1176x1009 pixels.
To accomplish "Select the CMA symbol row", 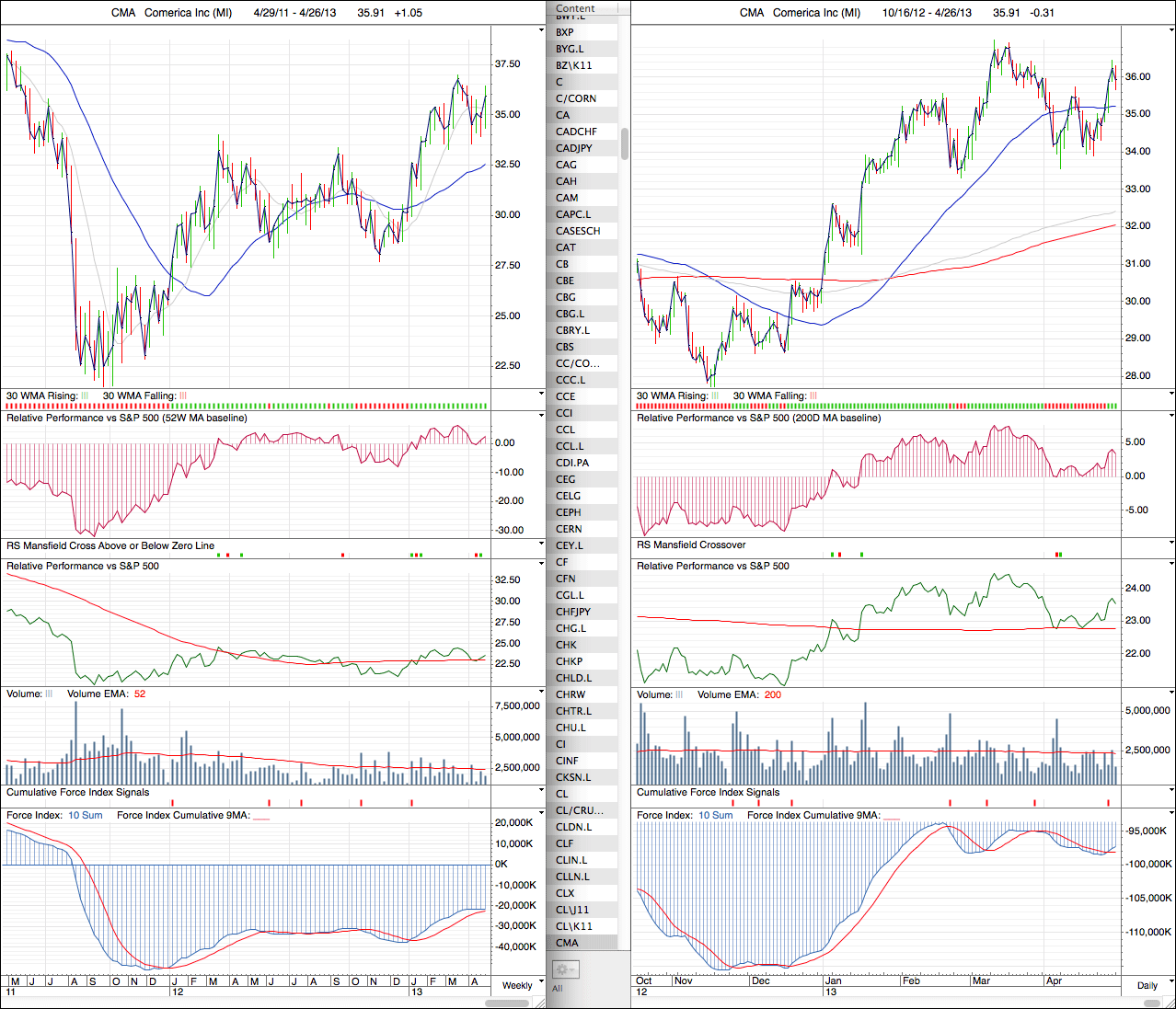I will (x=568, y=943).
